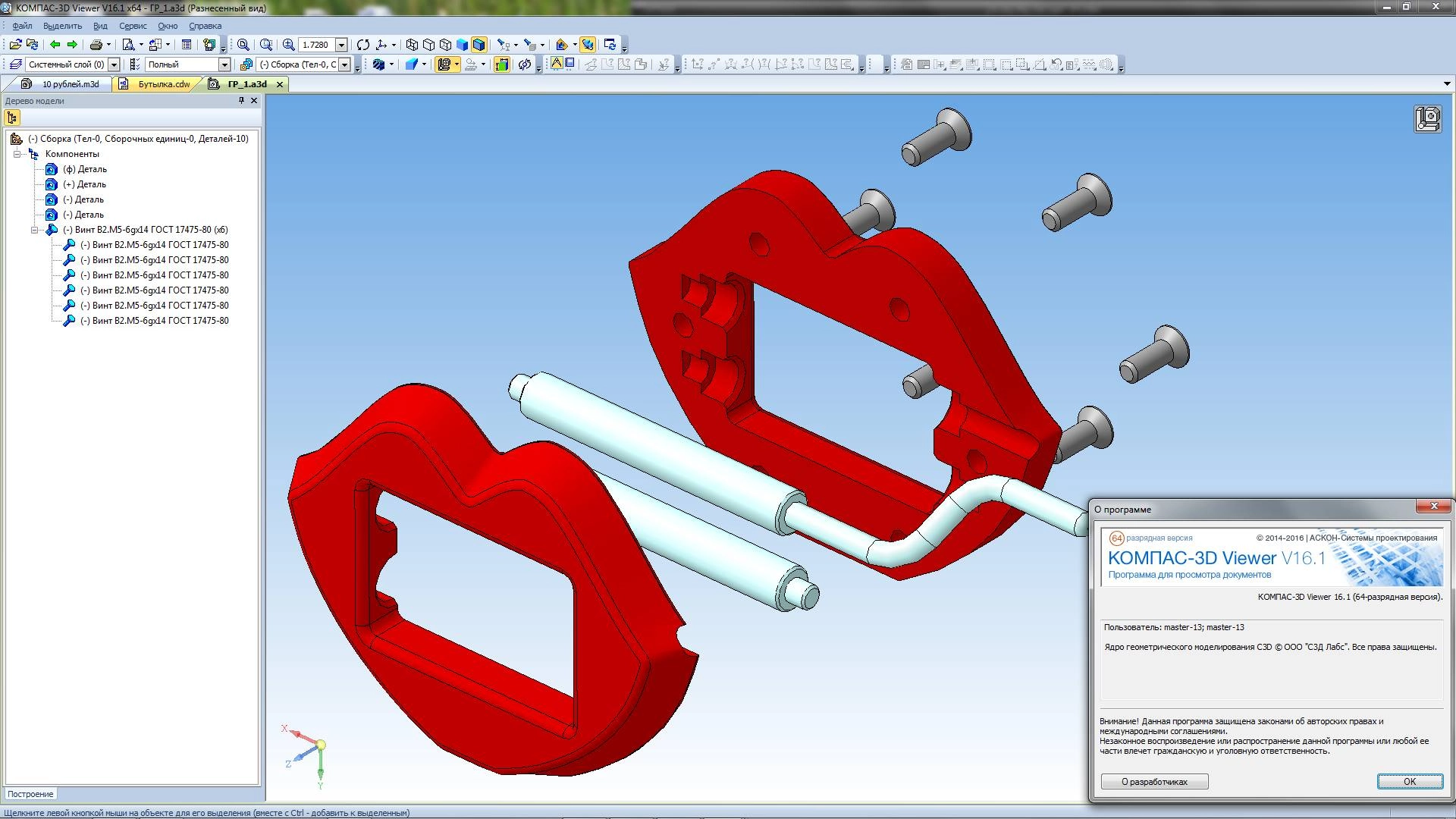Select the (+) Деталь tree item
The image size is (1456, 819).
84,184
